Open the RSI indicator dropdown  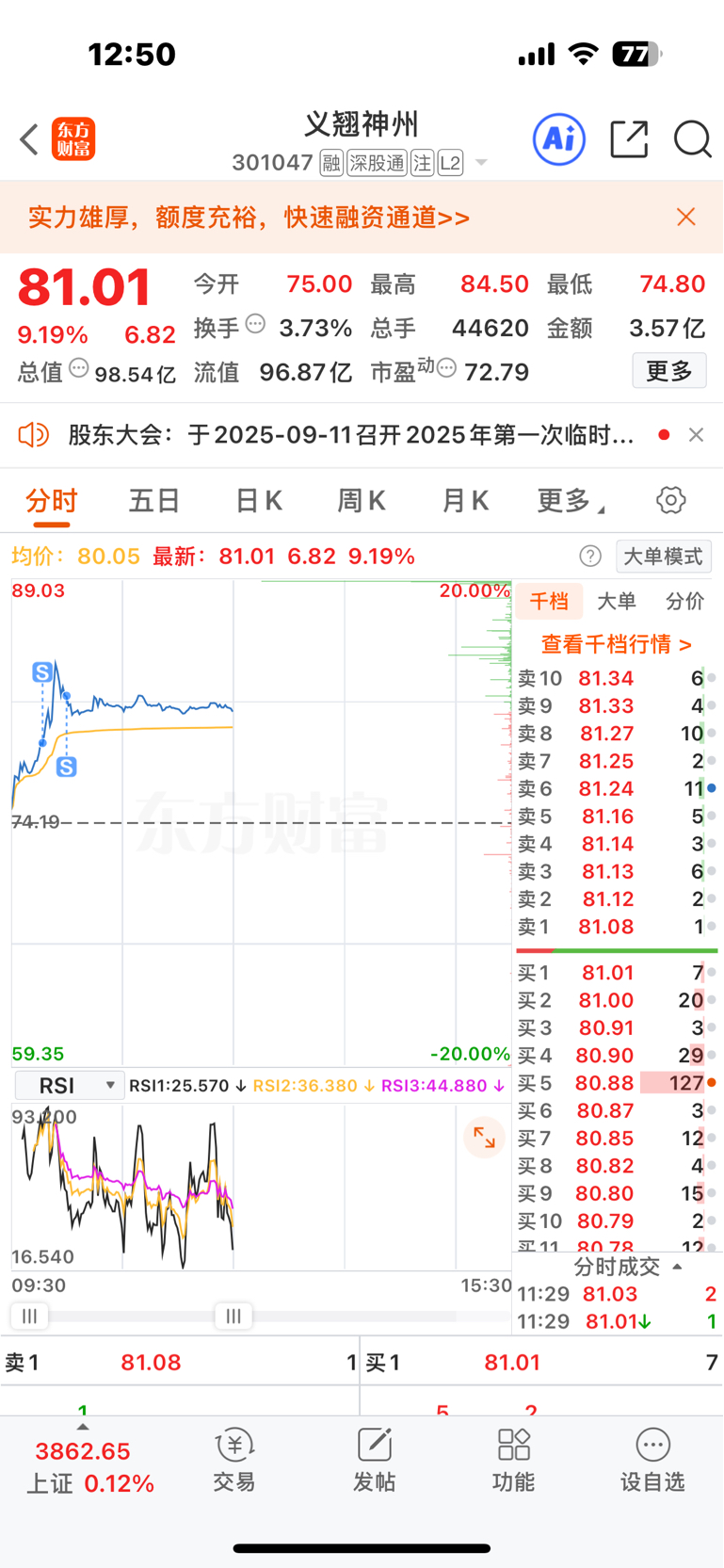(71, 1086)
